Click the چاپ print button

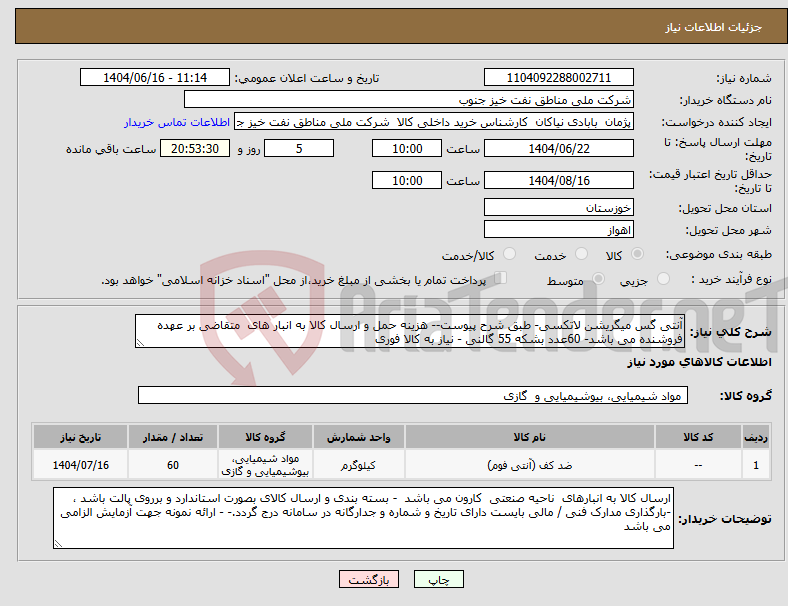tap(439, 579)
